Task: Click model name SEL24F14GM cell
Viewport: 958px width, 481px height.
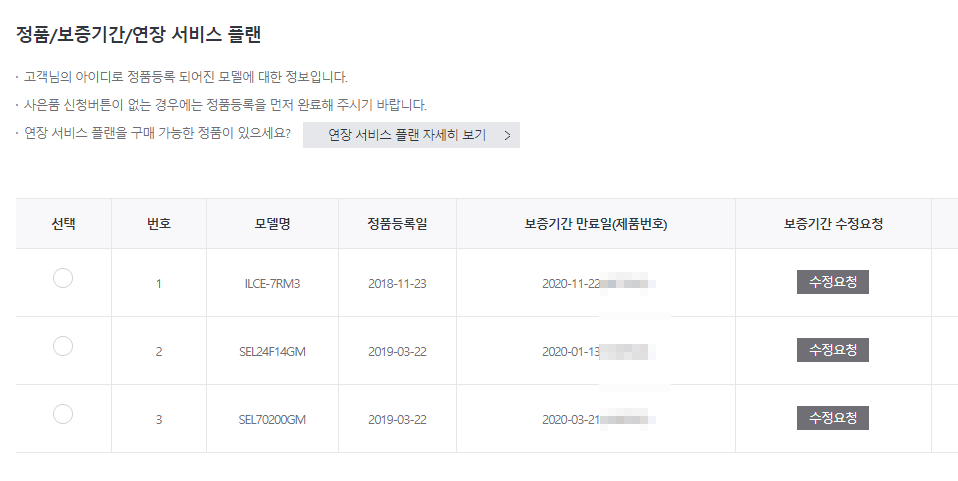Action: [x=272, y=351]
